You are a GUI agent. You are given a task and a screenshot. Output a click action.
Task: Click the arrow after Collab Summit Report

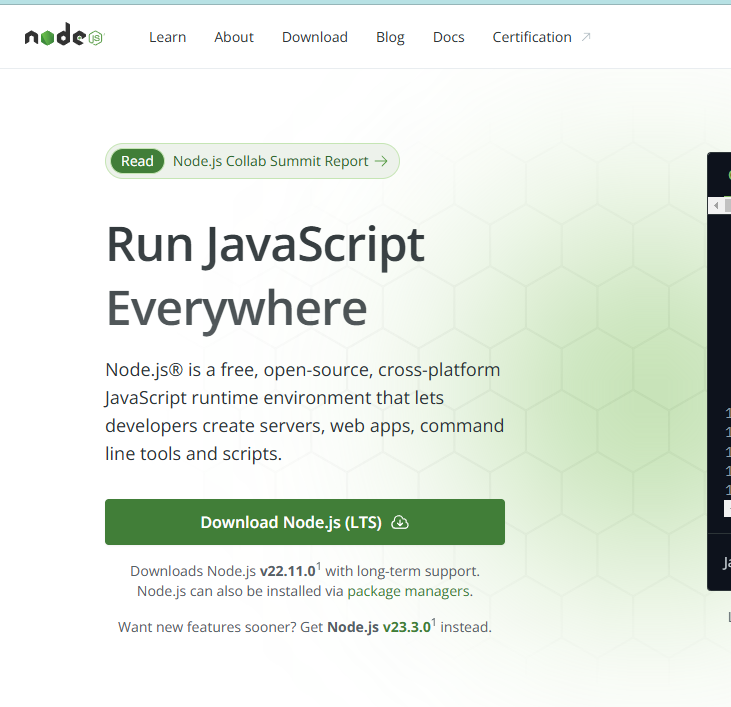tap(381, 161)
